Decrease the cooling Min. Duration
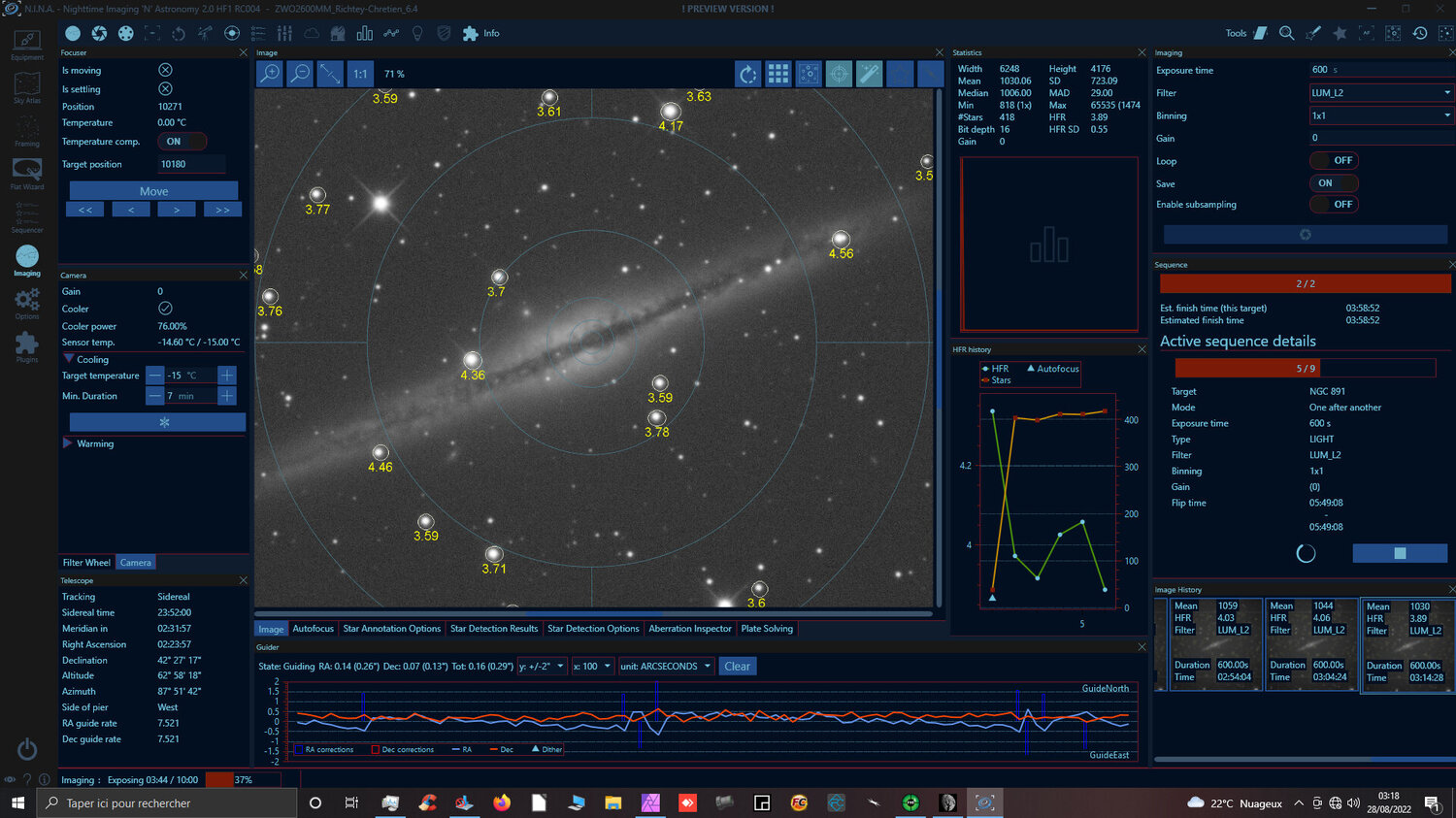 click(155, 396)
